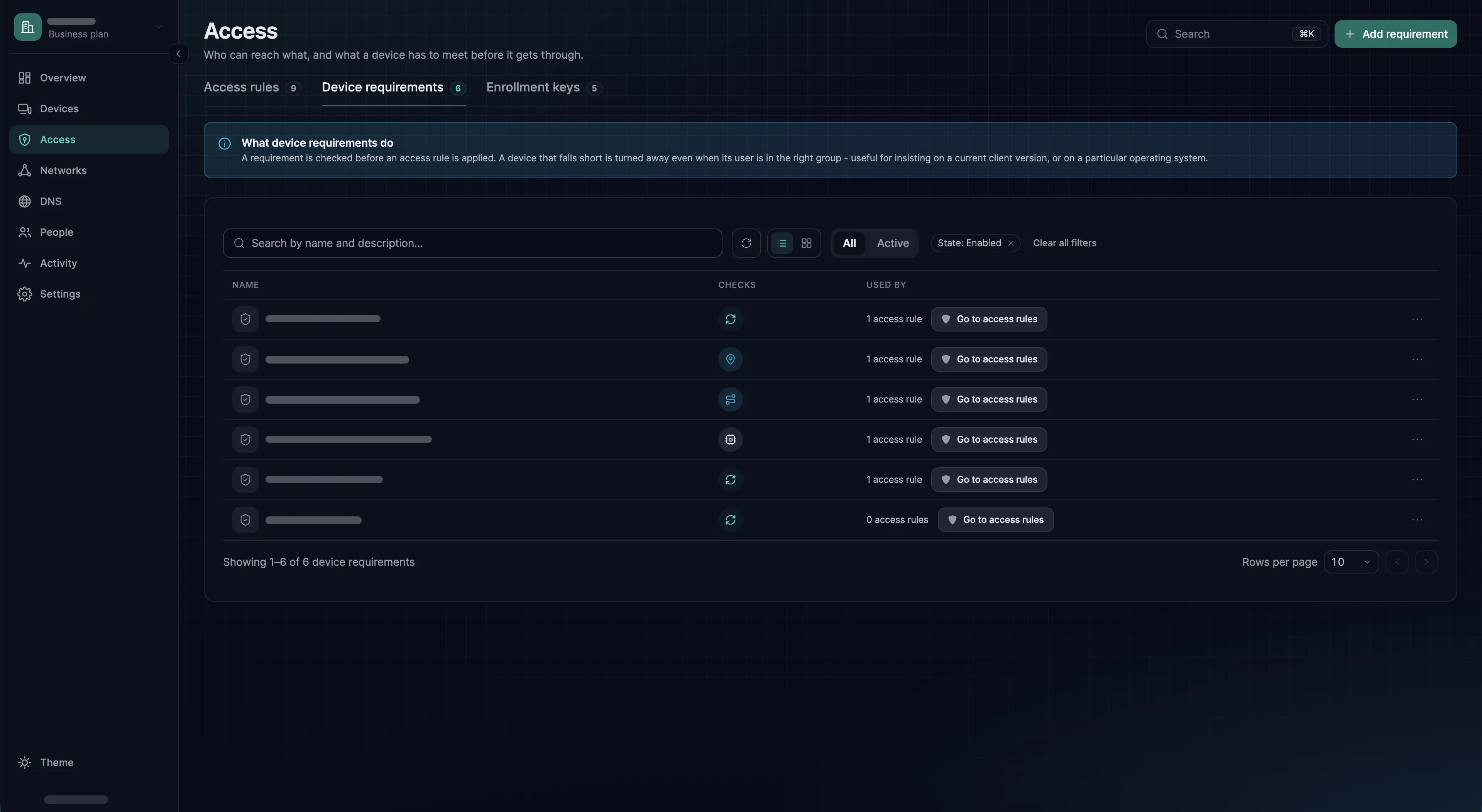Switch to grid view
The height and width of the screenshot is (812, 1482).
[x=807, y=244]
